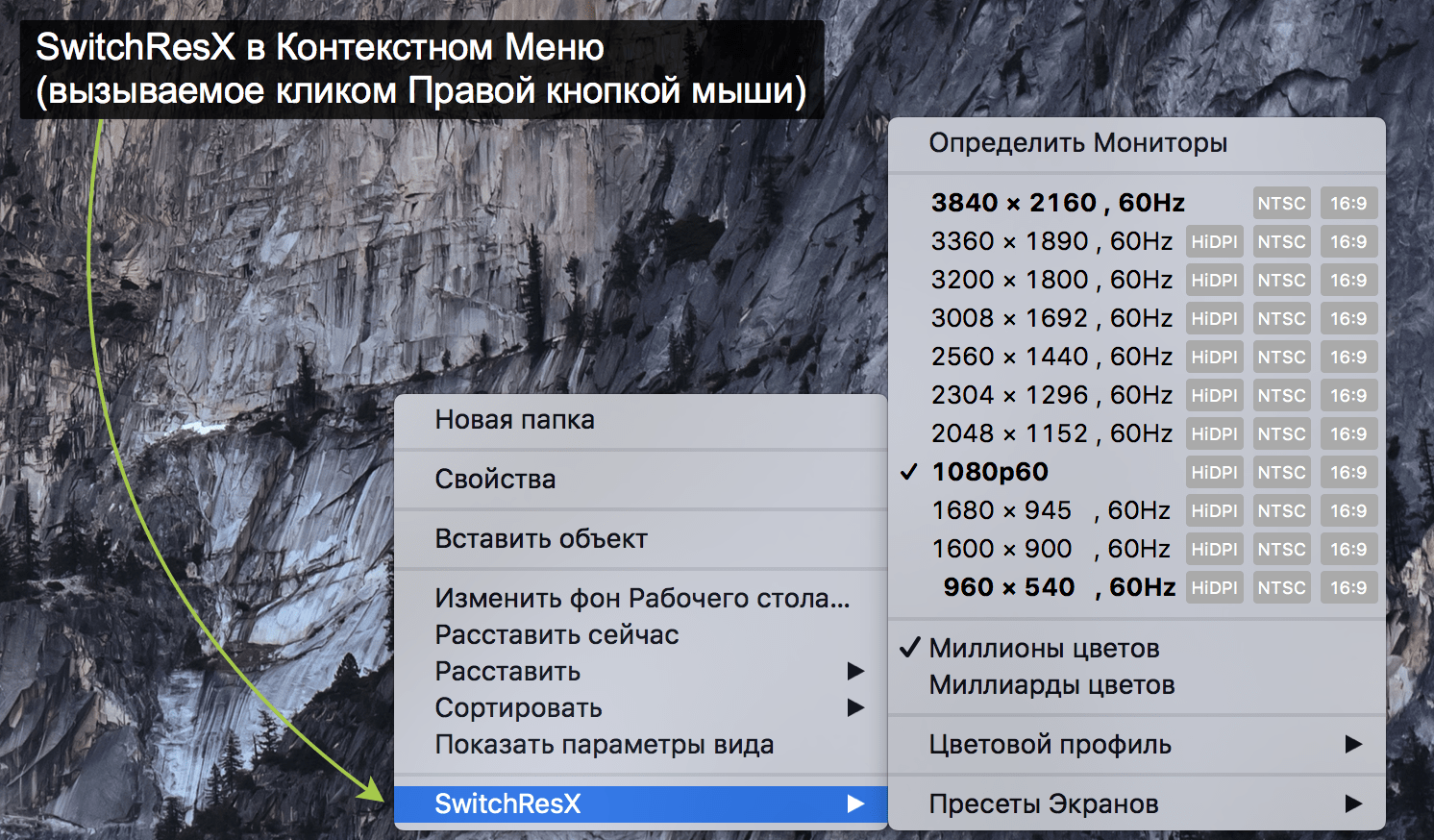This screenshot has width=1434, height=840.
Task: Click HiDPI badge on 3360 × 1890 row
Action: click(1215, 241)
